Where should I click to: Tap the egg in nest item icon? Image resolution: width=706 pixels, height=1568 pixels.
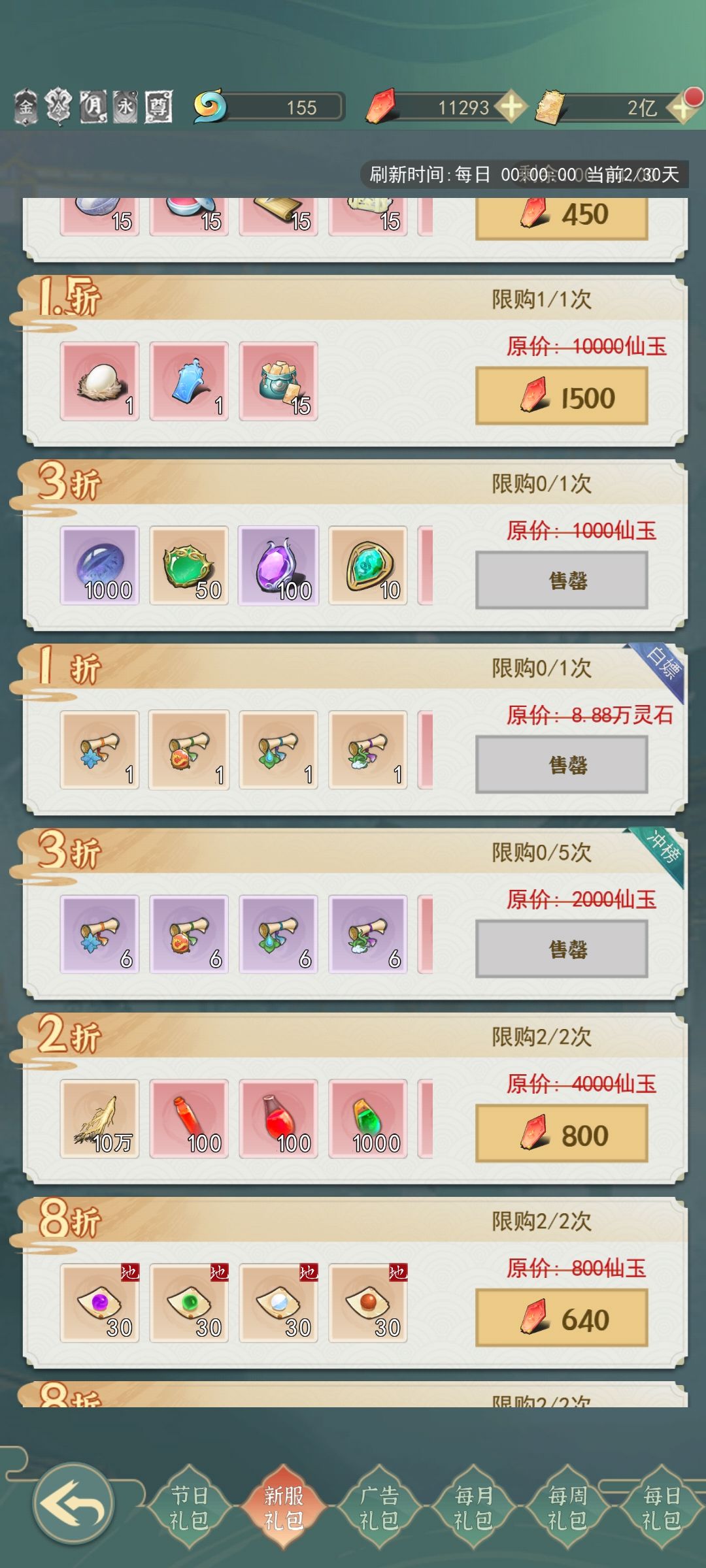(99, 381)
